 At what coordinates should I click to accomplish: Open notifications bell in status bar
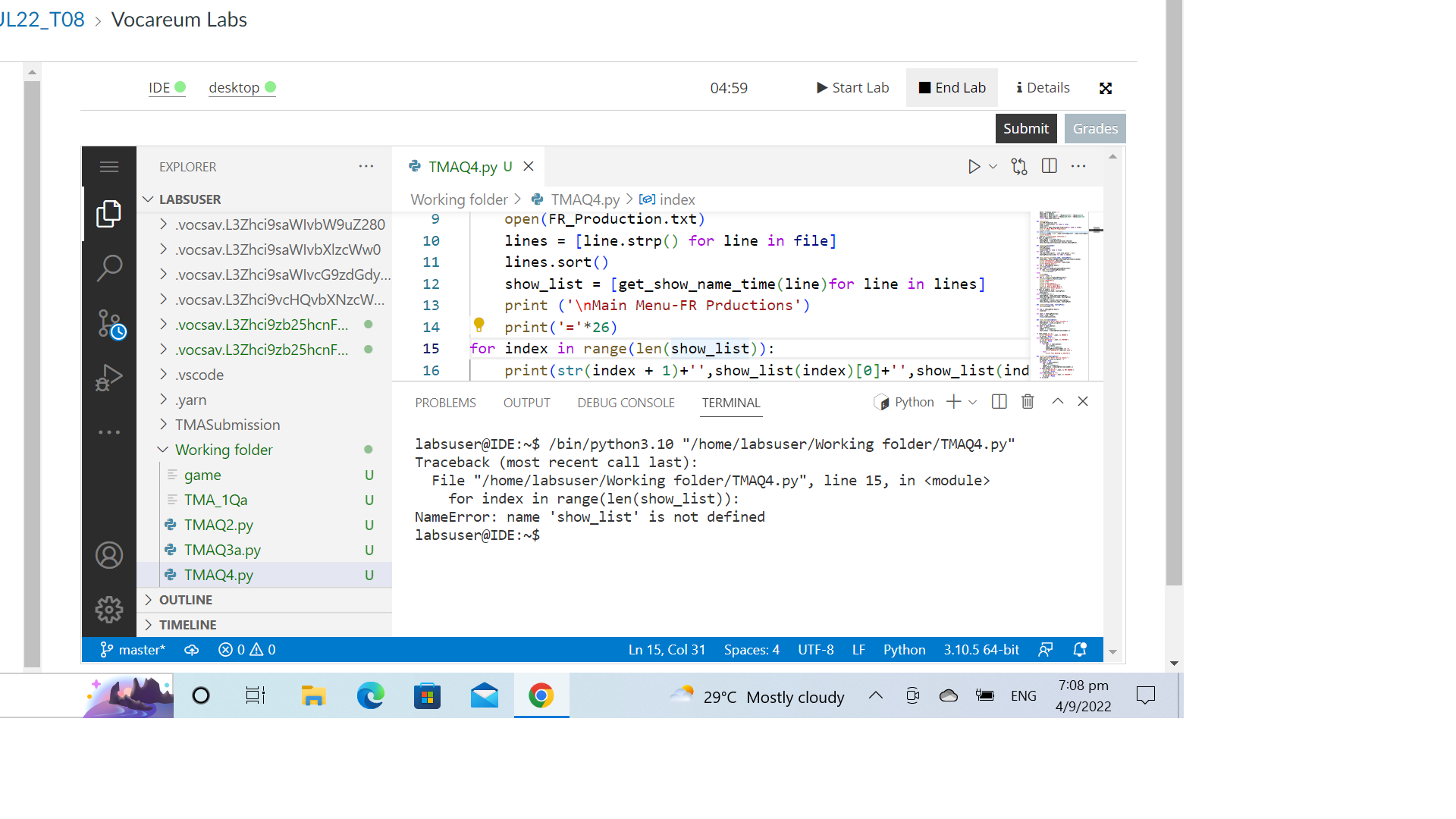point(1080,650)
